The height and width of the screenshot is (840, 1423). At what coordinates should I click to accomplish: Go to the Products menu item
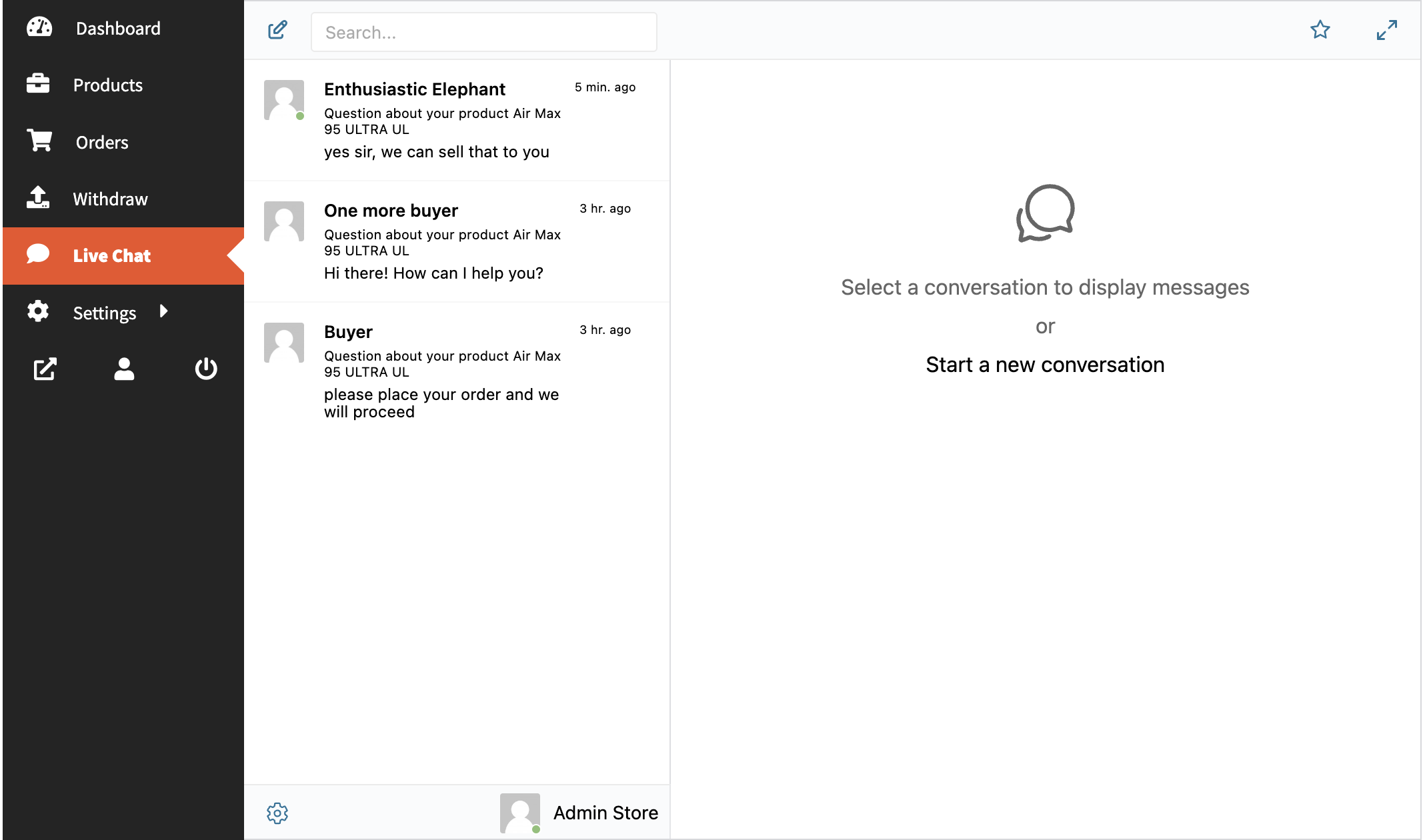123,85
